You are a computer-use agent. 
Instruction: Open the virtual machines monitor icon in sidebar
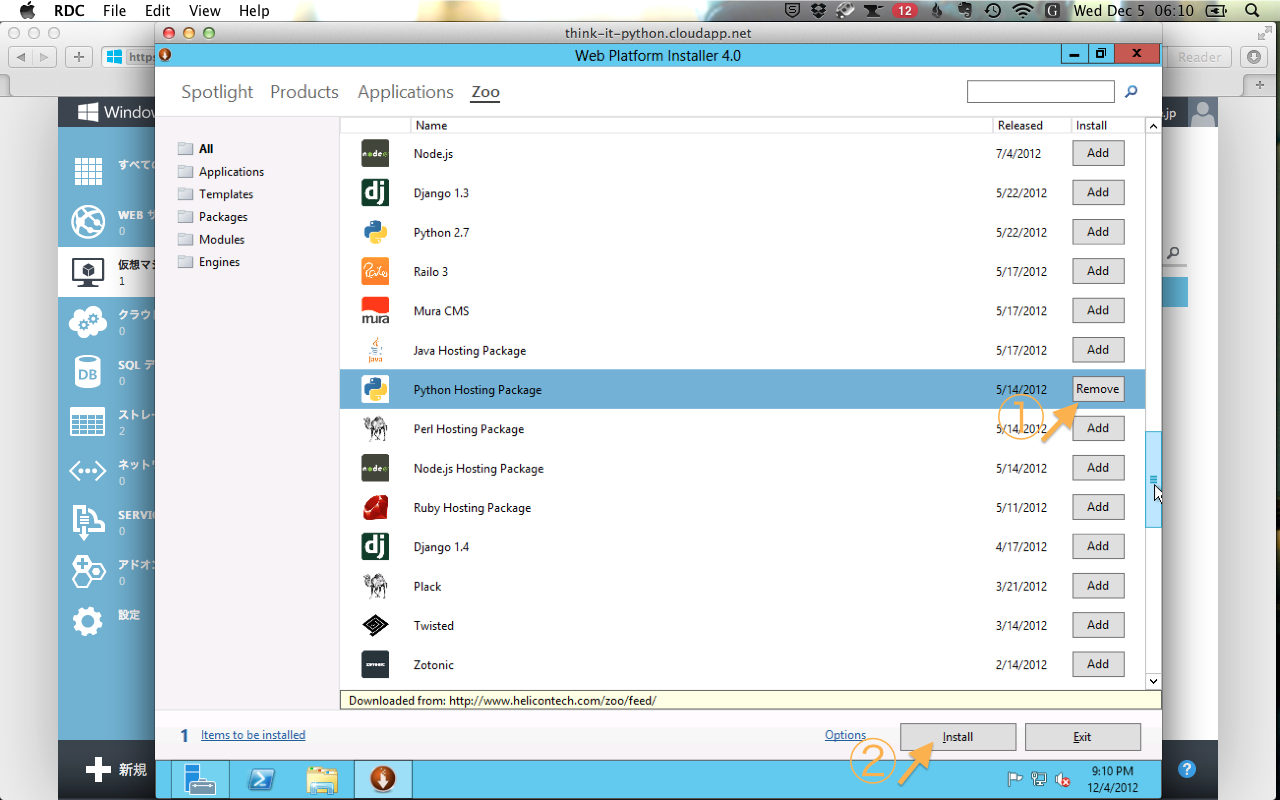click(x=88, y=272)
